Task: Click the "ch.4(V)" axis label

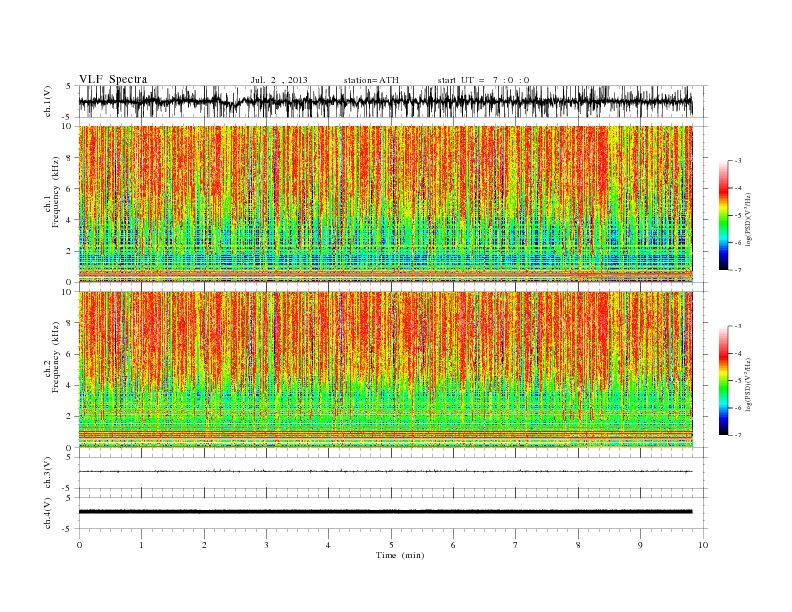Action: [48, 513]
